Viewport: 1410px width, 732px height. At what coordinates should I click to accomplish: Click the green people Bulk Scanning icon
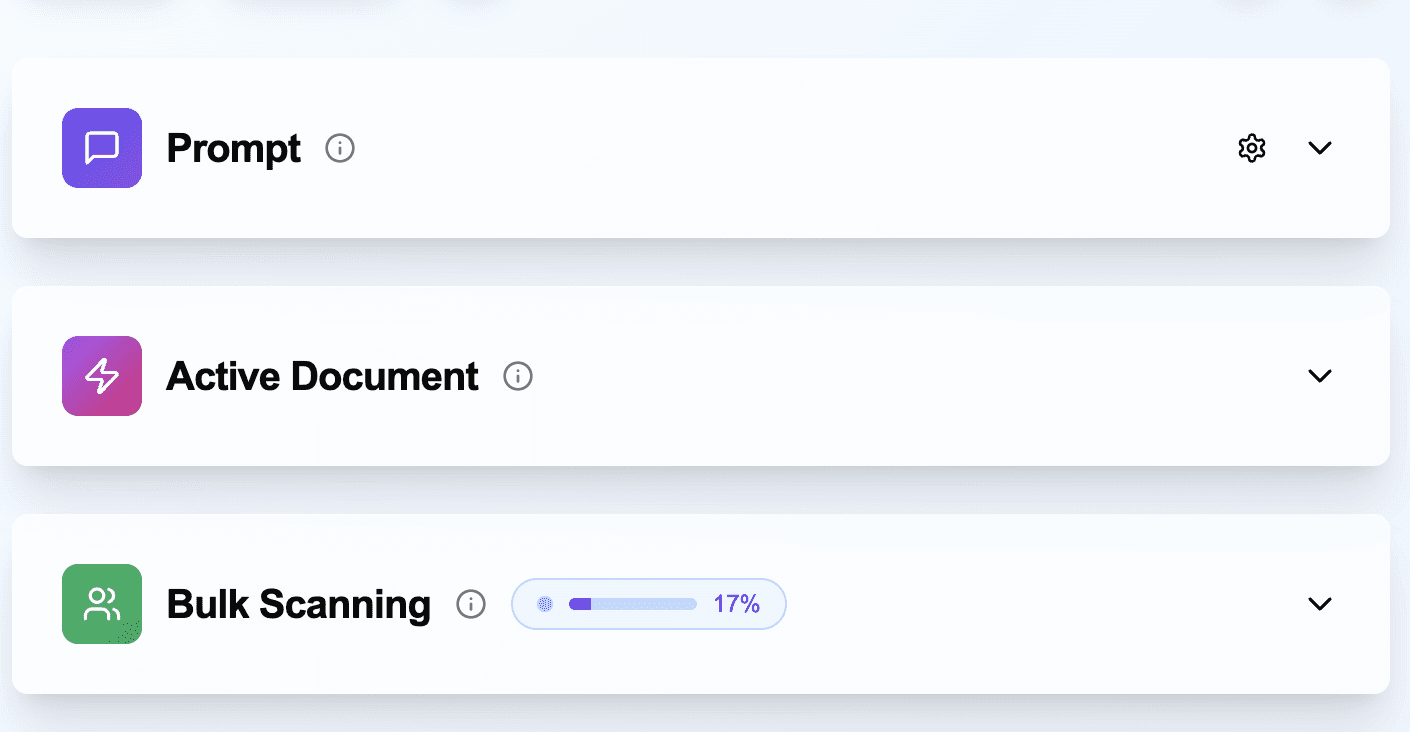click(102, 604)
